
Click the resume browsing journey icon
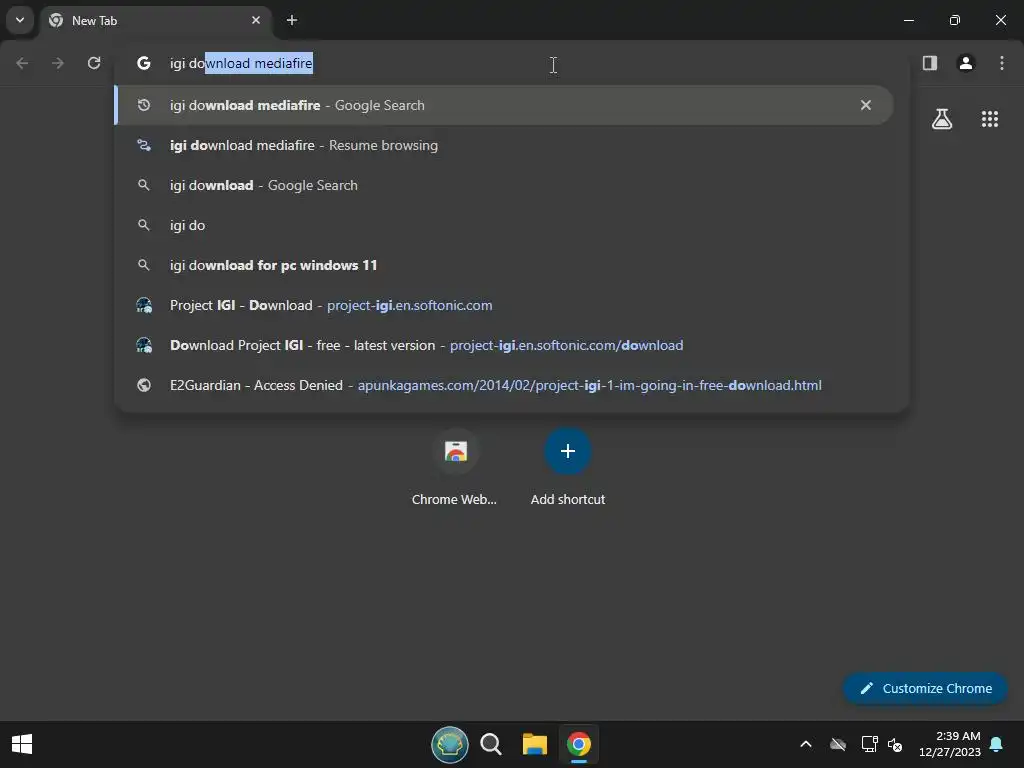(x=144, y=145)
